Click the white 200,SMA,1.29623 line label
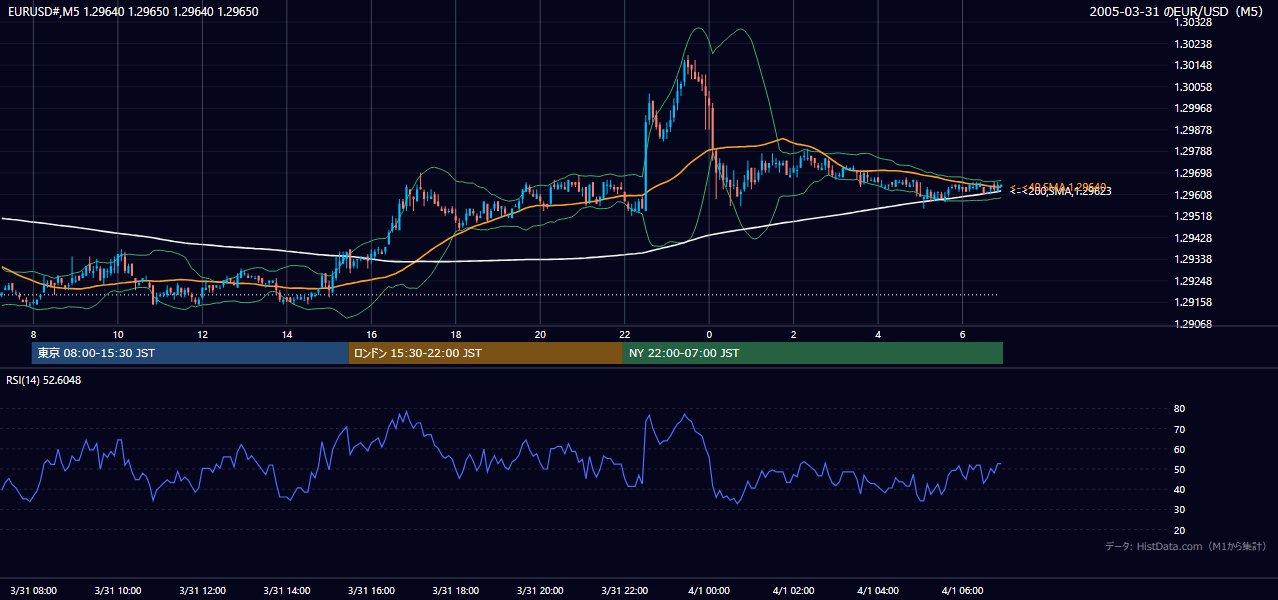The image size is (1278, 600). pos(1061,191)
